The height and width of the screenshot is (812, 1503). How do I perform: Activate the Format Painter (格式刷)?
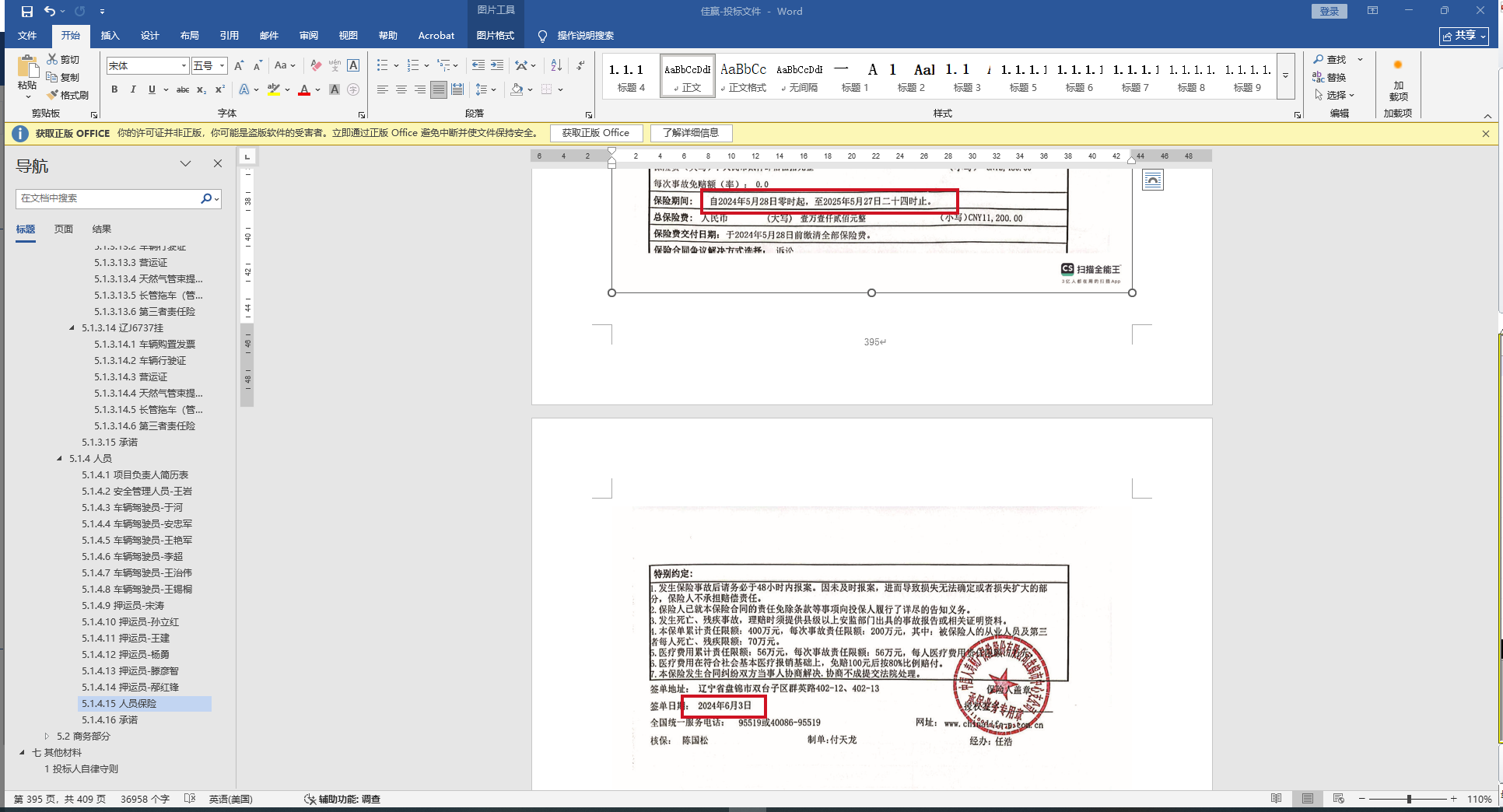pos(68,95)
